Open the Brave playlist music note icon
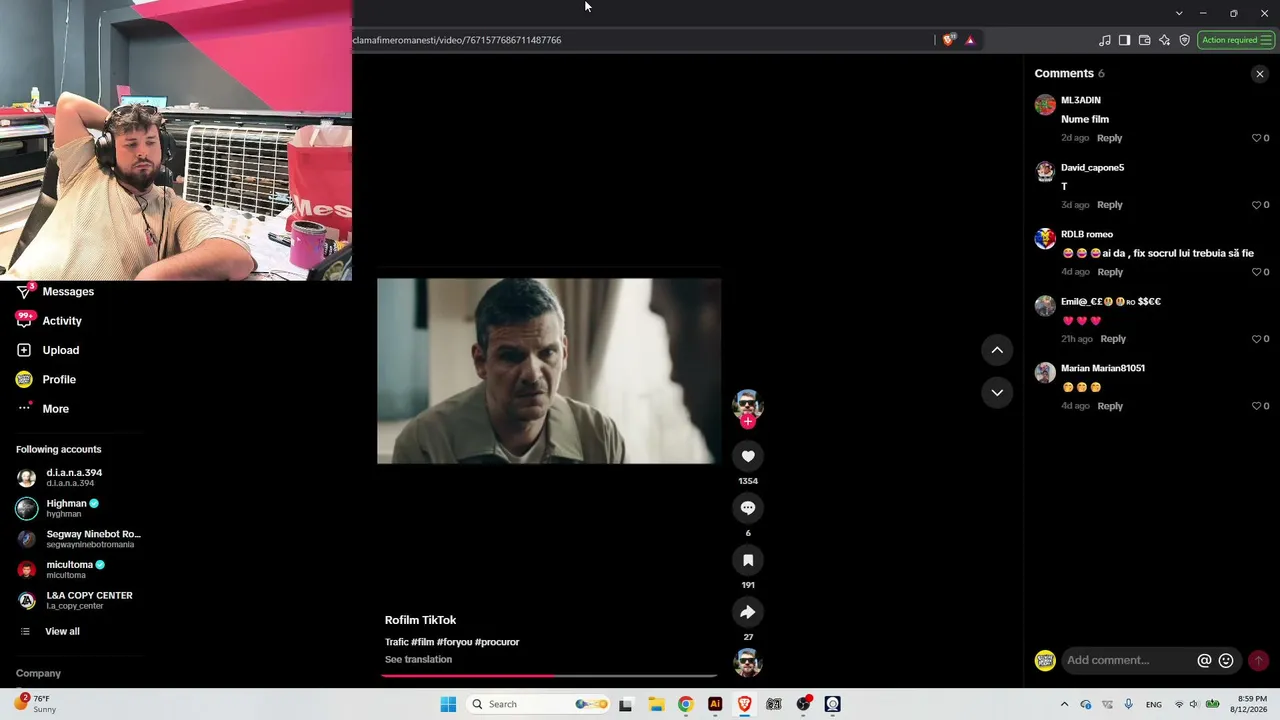The height and width of the screenshot is (720, 1280). (1105, 40)
